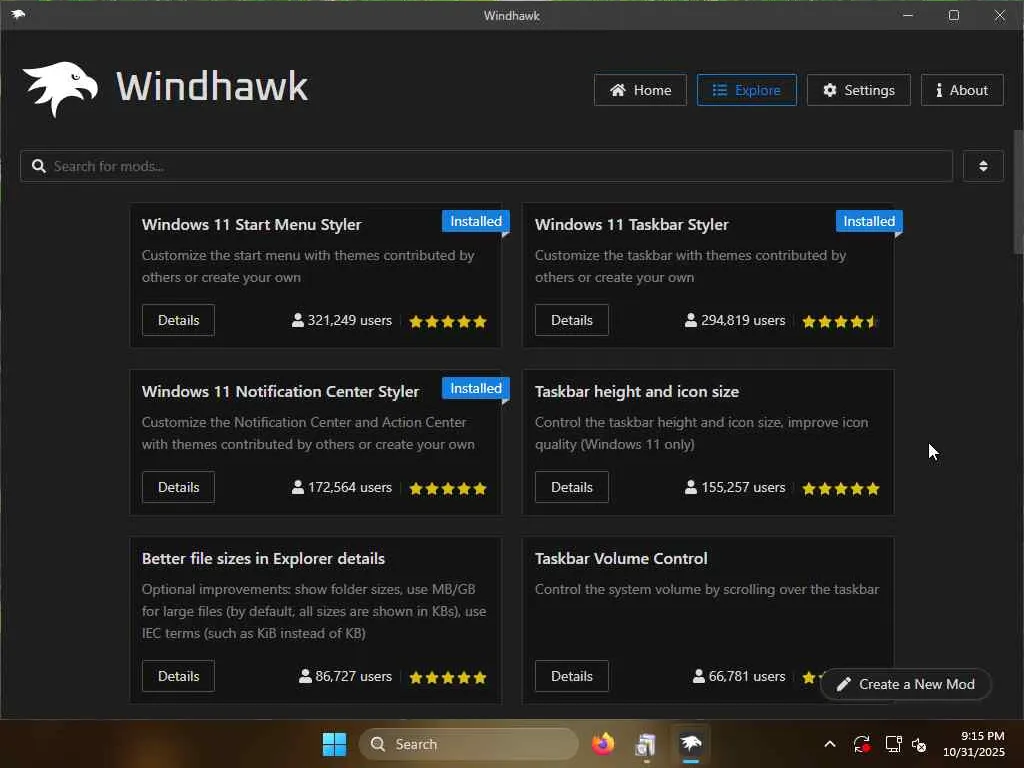Click Installed badge on Taskbar Styler
The image size is (1024, 768).
coord(869,221)
